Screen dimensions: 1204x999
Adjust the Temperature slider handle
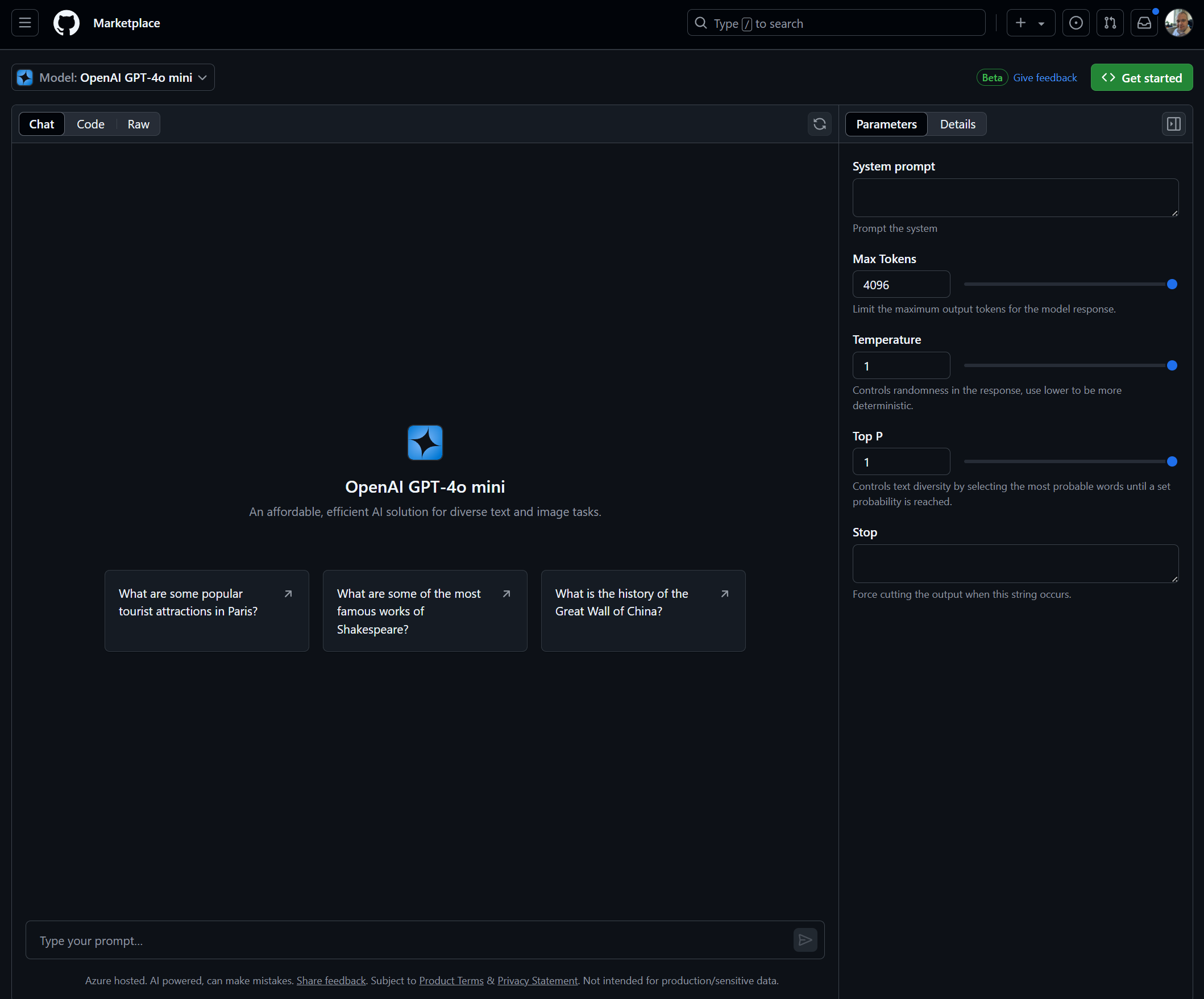click(x=1172, y=365)
